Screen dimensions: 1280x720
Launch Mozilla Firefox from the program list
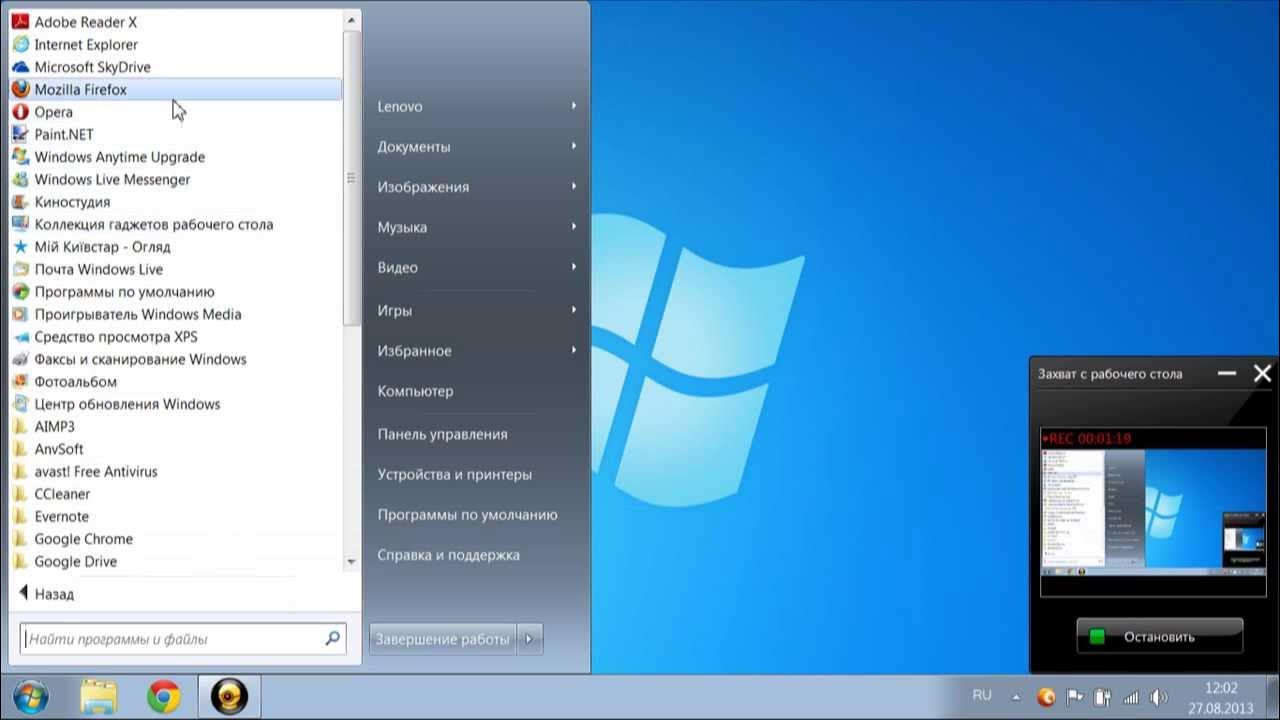176,89
